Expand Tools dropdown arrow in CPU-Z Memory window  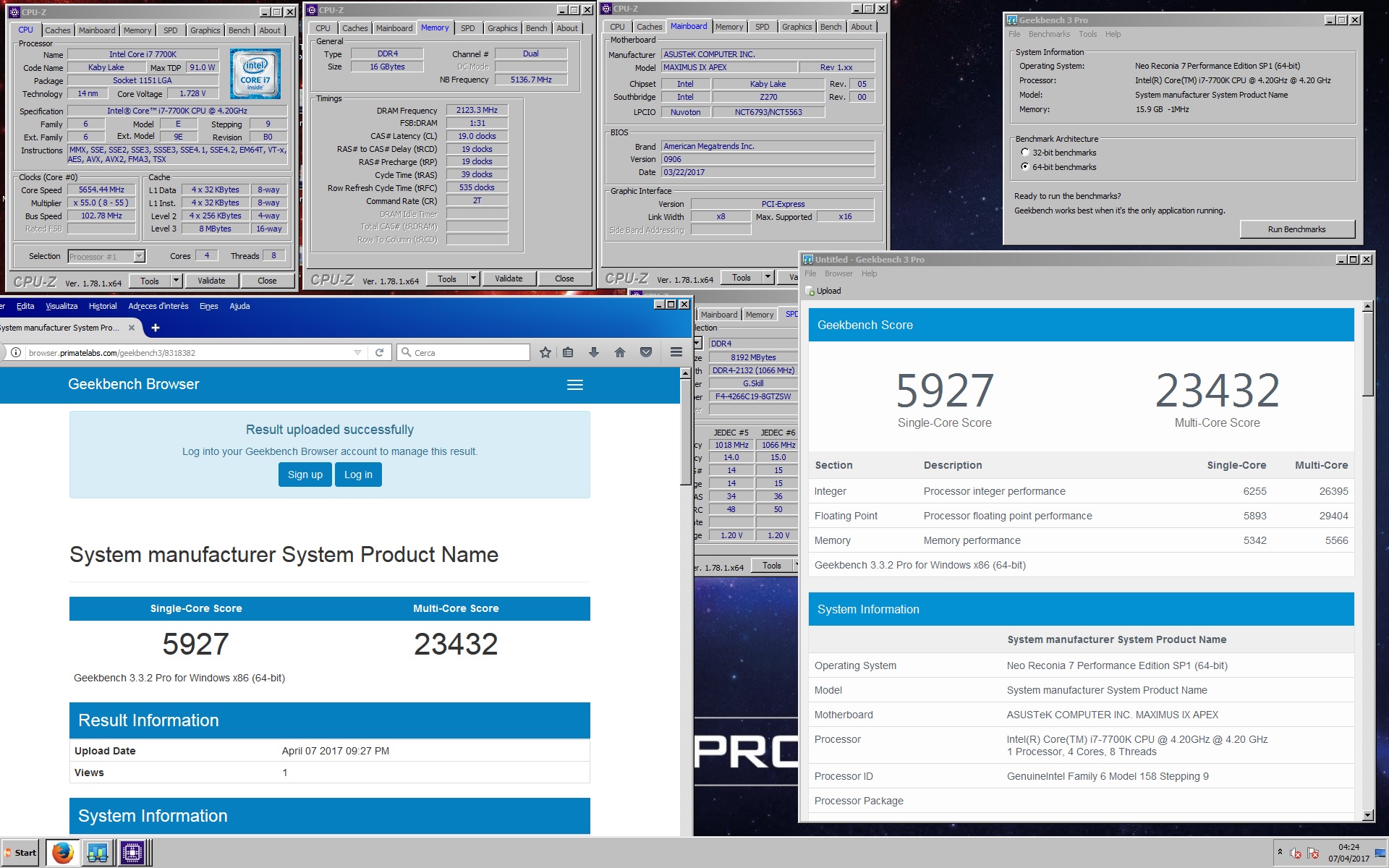coord(473,278)
